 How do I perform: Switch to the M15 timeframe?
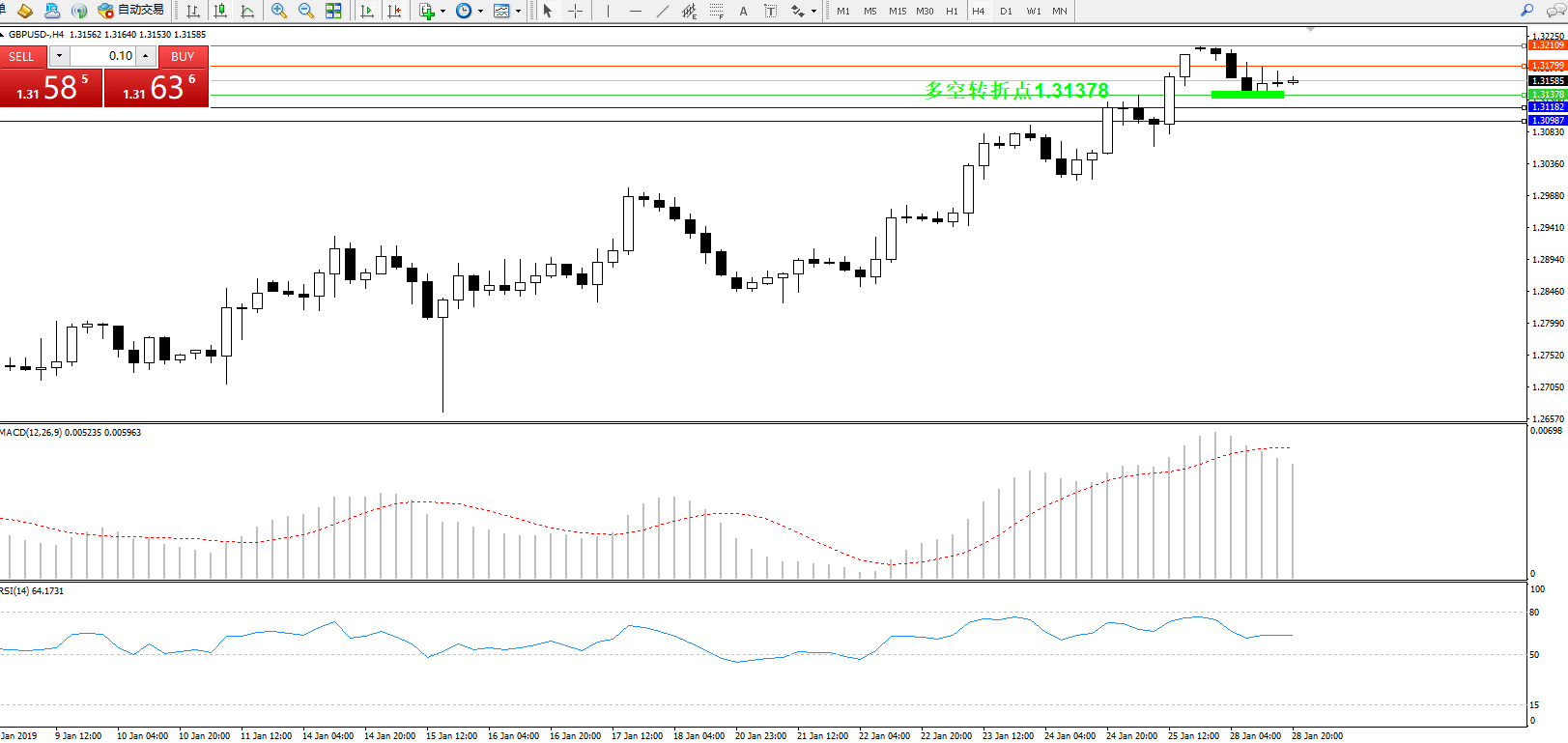(898, 11)
